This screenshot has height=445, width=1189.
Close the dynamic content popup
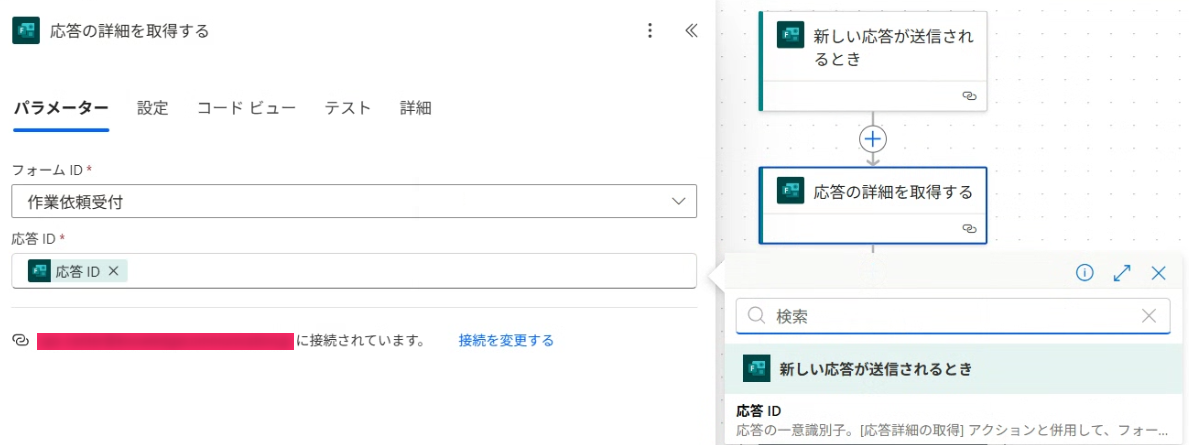point(1158,273)
